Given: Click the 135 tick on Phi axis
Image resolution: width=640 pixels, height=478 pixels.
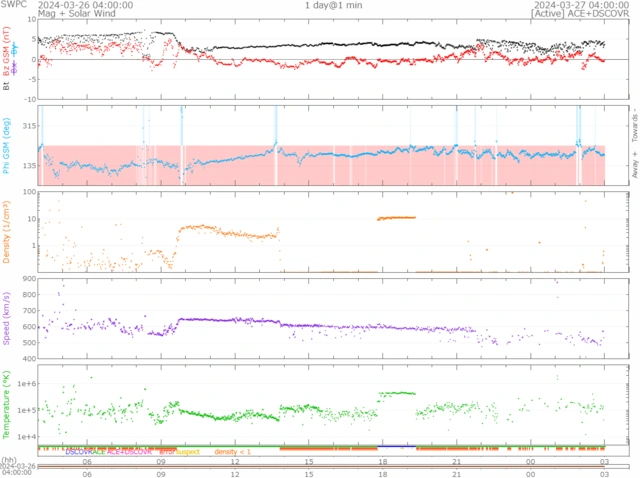Looking at the screenshot, I should click(x=29, y=166).
